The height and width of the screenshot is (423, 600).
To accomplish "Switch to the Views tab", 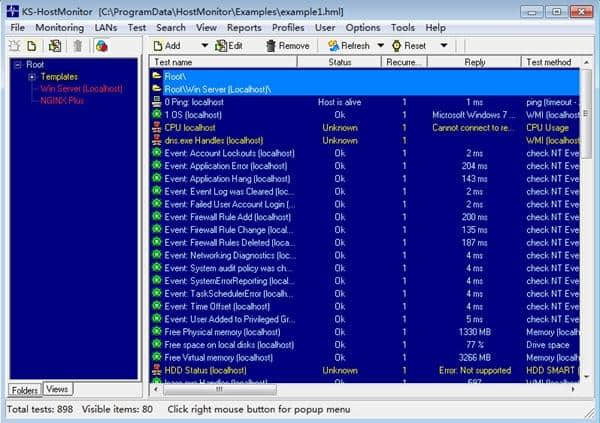I will [57, 389].
